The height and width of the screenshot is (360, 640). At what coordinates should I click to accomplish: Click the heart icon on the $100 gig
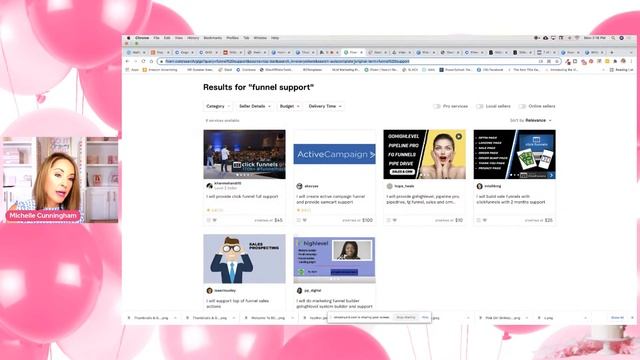[304, 220]
